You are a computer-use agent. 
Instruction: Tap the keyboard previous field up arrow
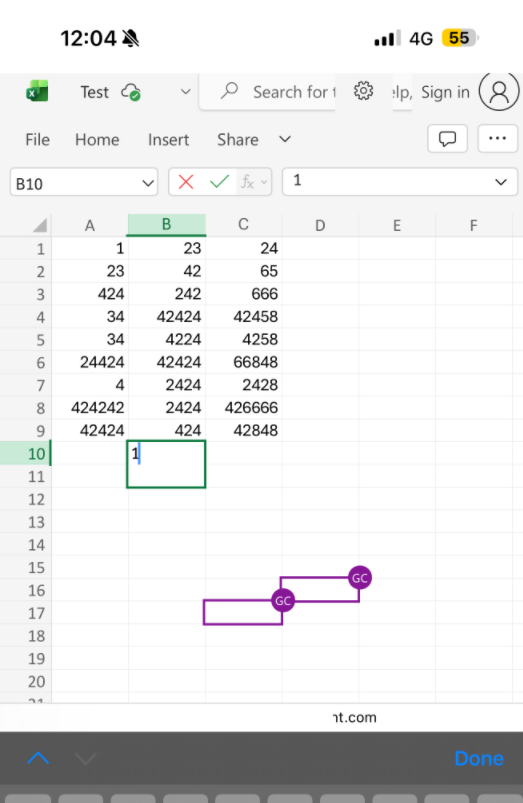coord(38,758)
